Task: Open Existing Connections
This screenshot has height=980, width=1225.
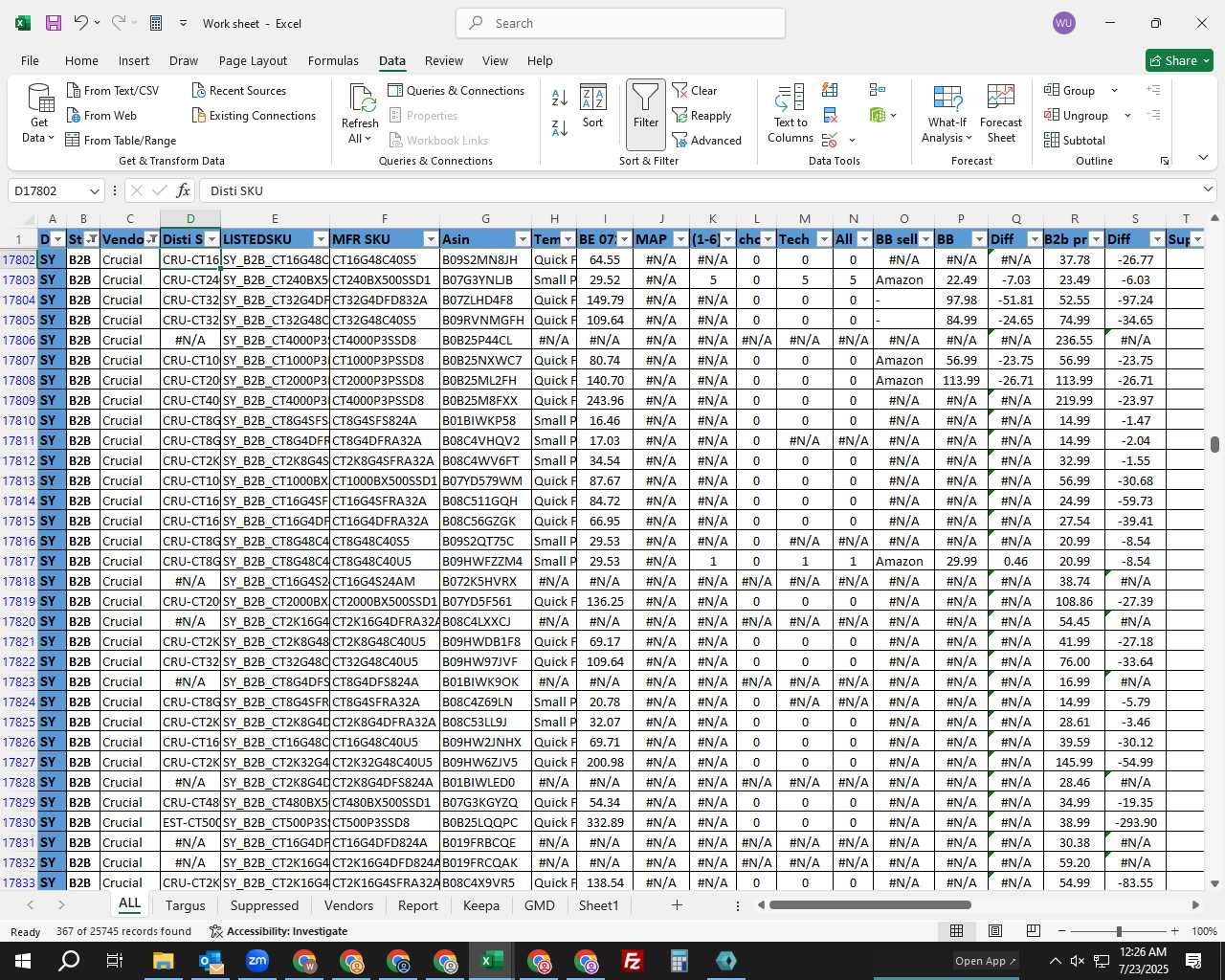Action: tap(254, 115)
